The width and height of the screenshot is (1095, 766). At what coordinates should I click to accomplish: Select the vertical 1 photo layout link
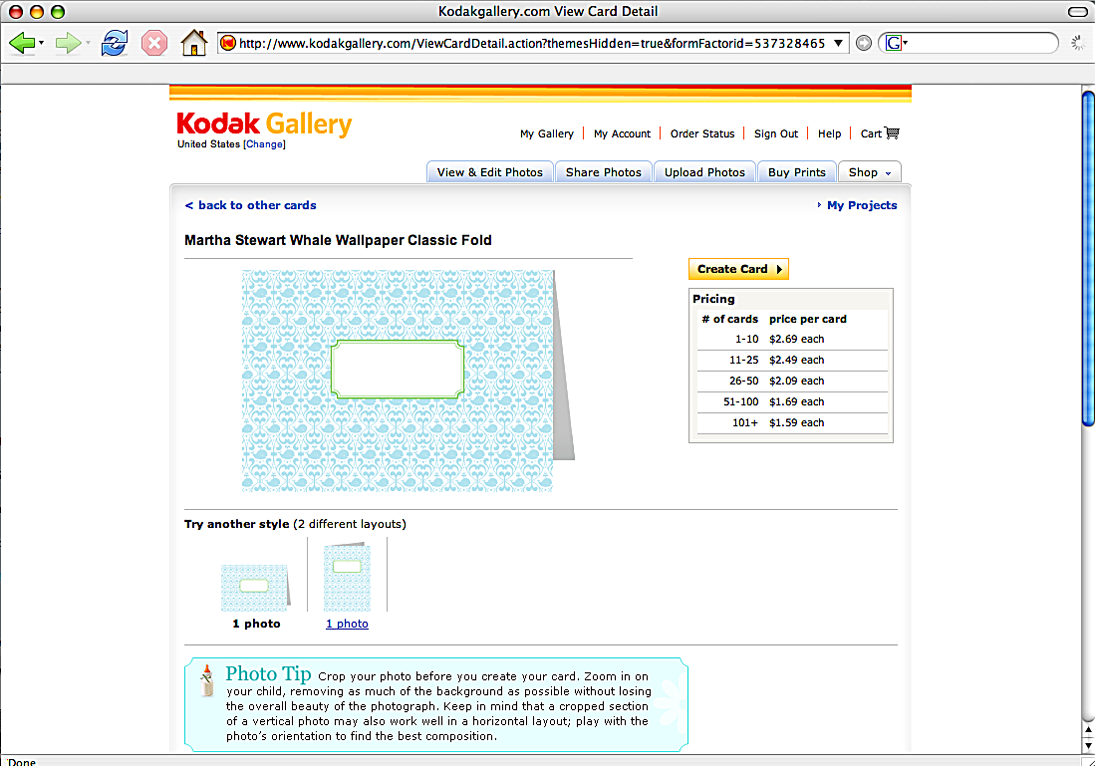click(x=347, y=624)
